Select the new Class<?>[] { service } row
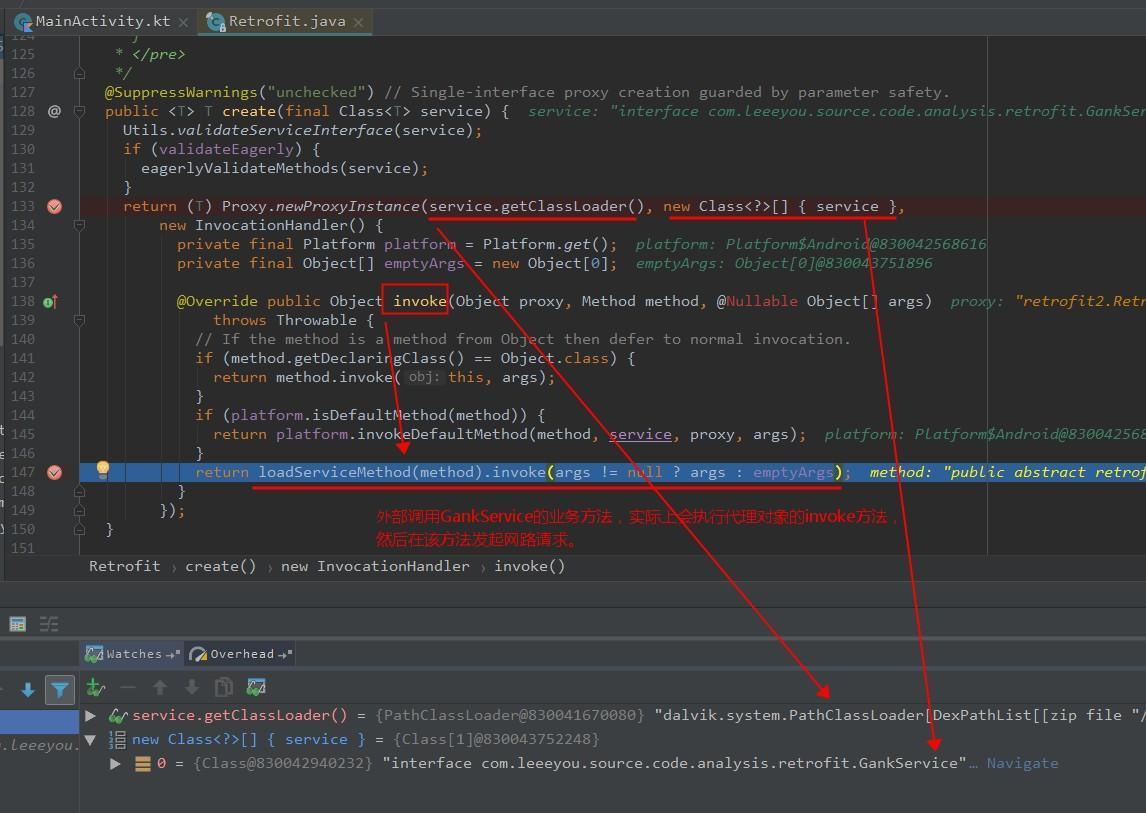Viewport: 1146px width, 813px height. 612,739
